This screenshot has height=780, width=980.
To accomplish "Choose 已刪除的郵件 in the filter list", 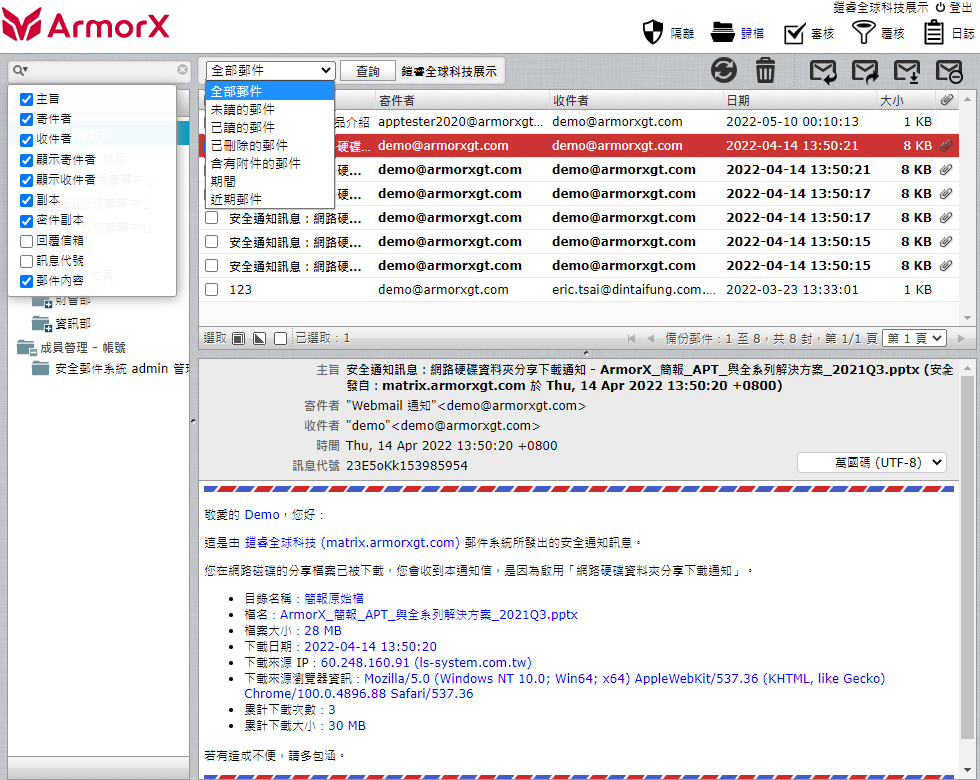I will (x=270, y=146).
